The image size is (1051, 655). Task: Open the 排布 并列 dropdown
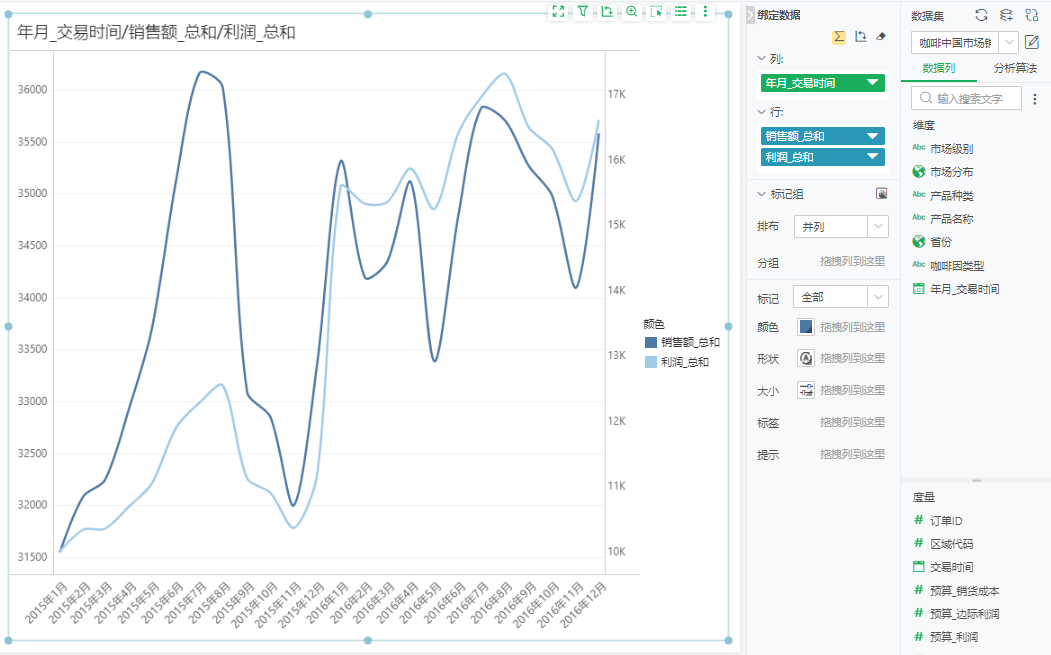point(841,227)
